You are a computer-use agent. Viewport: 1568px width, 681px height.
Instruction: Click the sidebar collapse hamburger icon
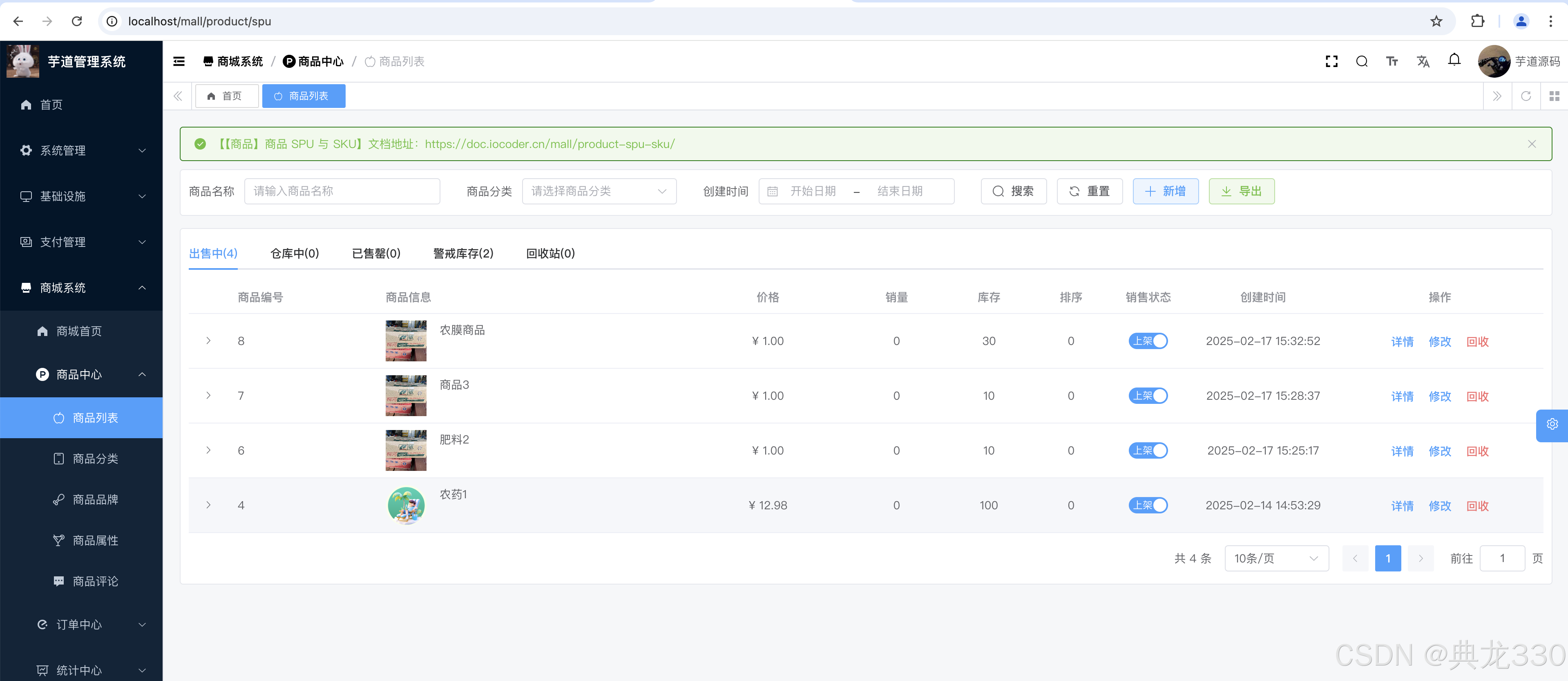pyautogui.click(x=179, y=61)
